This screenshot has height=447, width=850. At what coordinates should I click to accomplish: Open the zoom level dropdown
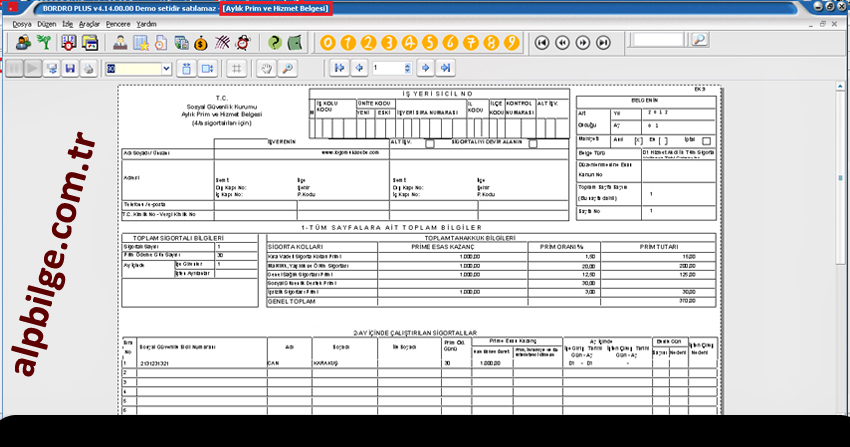point(165,68)
